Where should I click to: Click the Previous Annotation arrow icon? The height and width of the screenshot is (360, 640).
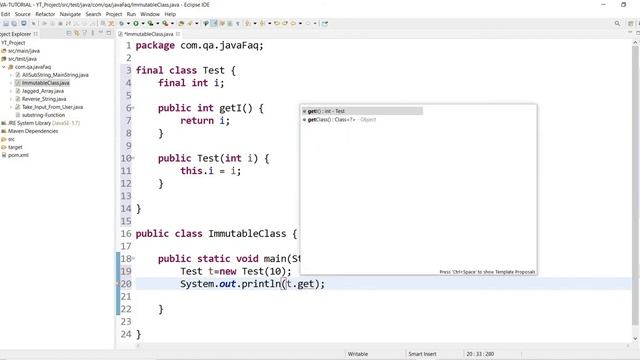(262, 23)
